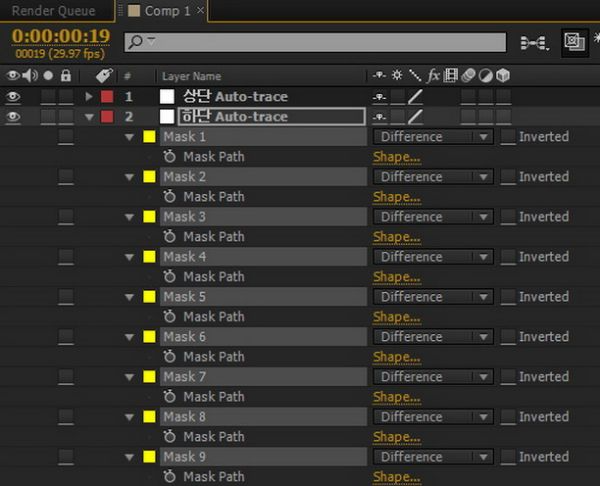
Task: Change the yellow color swatch of Mask 5
Action: (149, 297)
